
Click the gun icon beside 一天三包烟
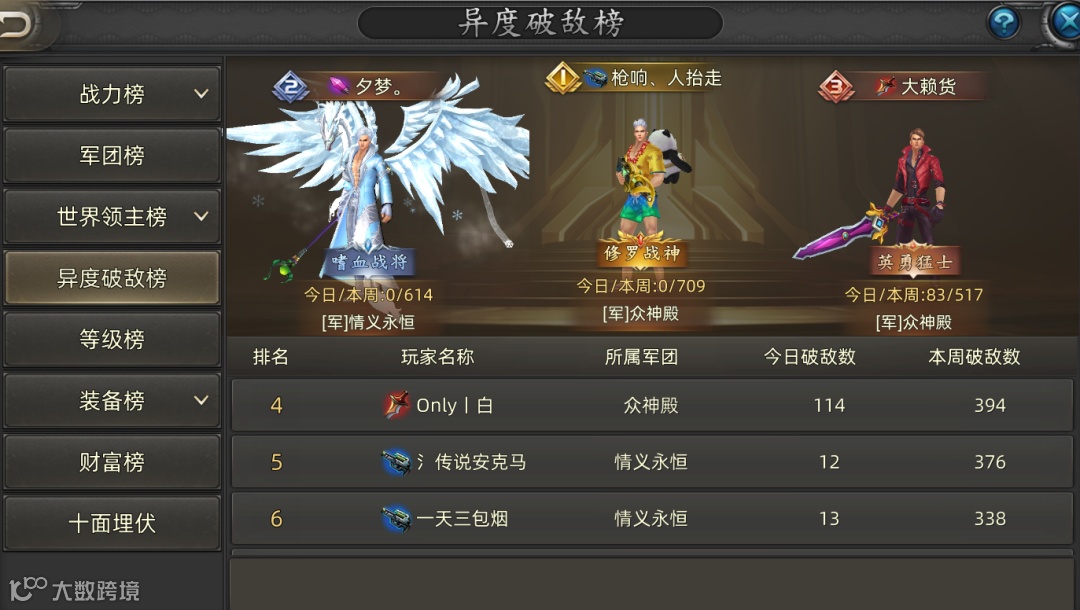[396, 518]
